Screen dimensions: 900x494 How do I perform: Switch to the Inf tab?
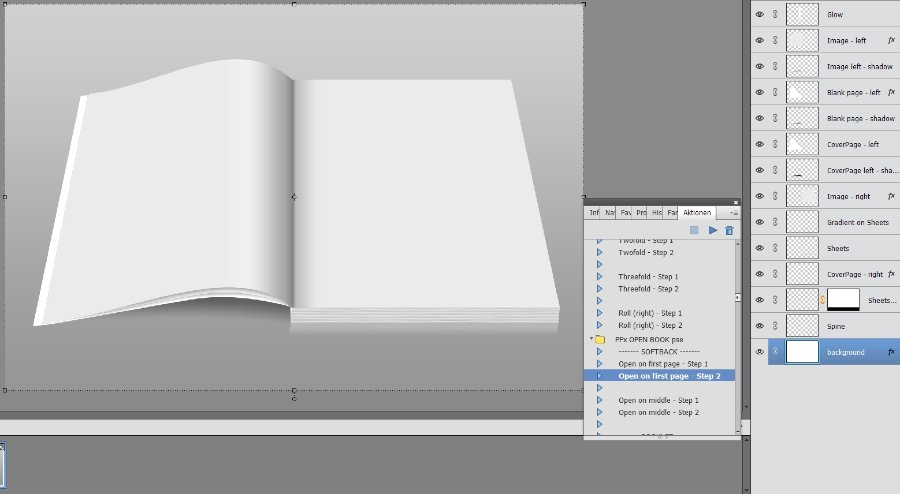(x=594, y=213)
